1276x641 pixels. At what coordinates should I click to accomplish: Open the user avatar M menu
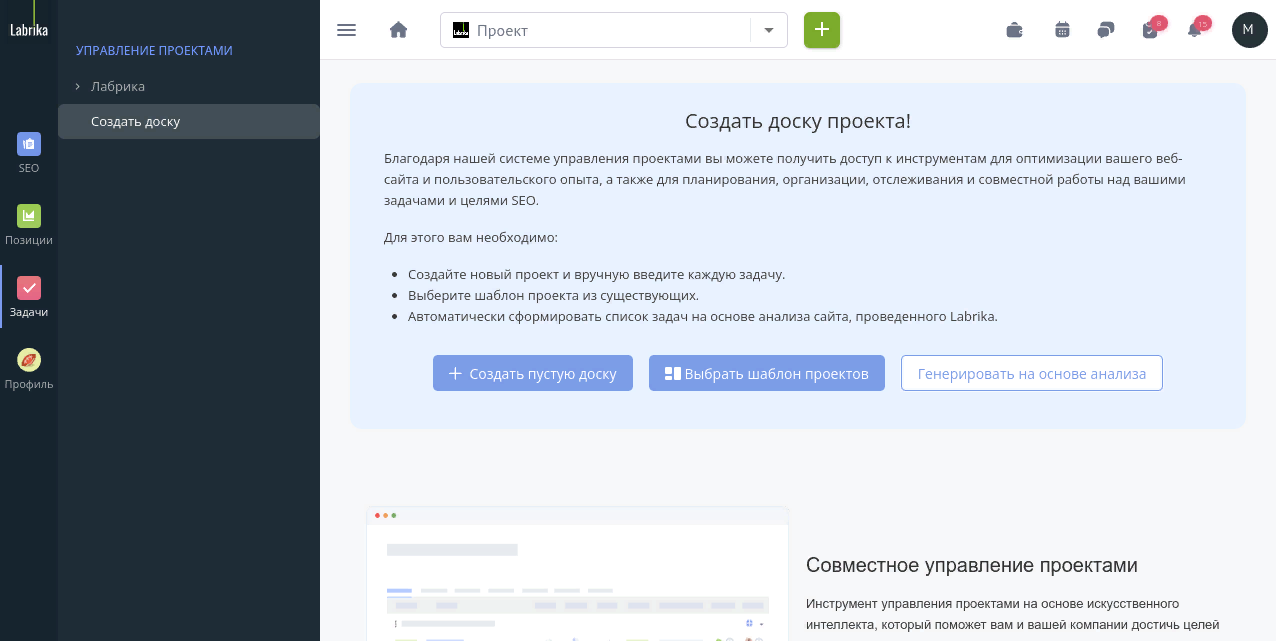(1249, 30)
